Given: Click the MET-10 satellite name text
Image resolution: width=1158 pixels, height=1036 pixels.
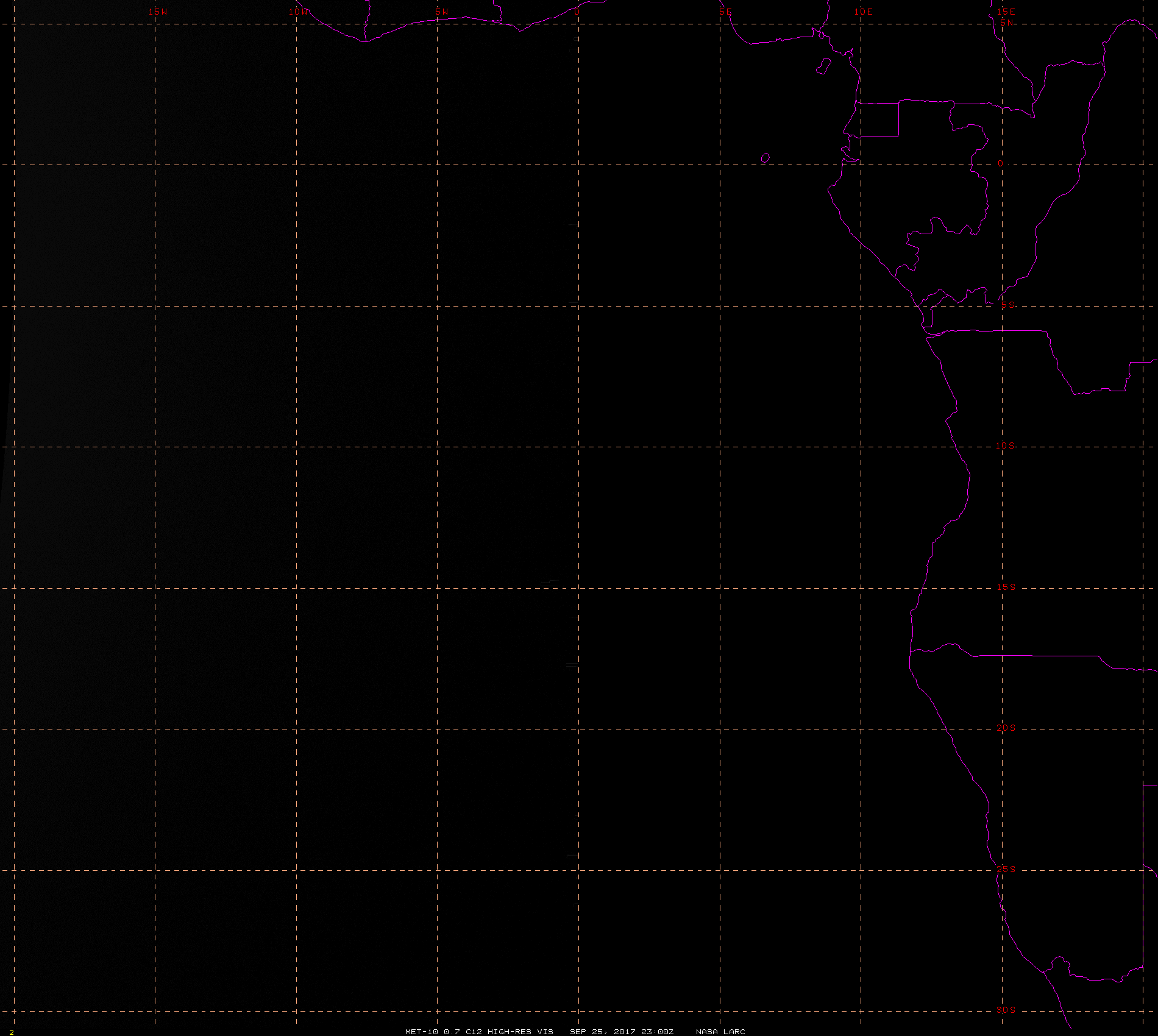Looking at the screenshot, I should (x=422, y=1031).
